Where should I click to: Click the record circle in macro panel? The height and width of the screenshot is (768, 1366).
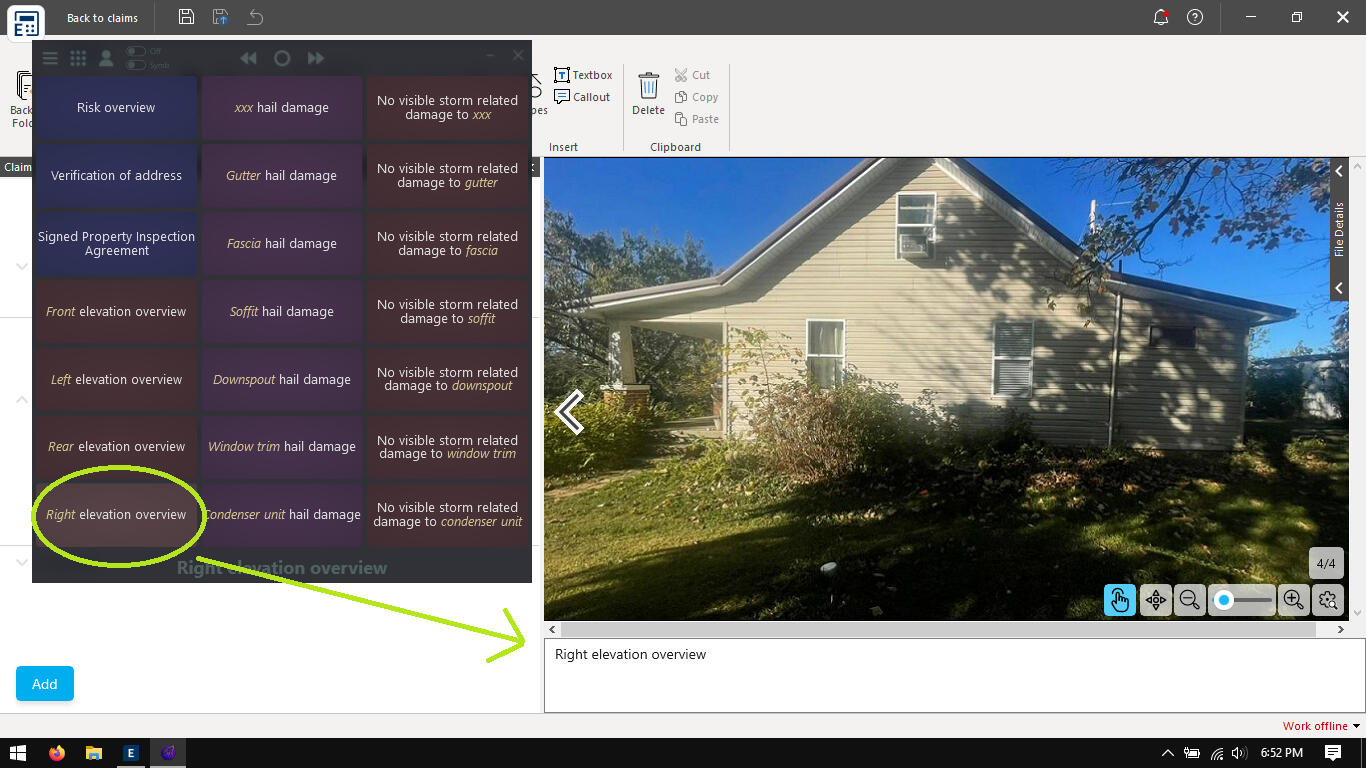[282, 58]
